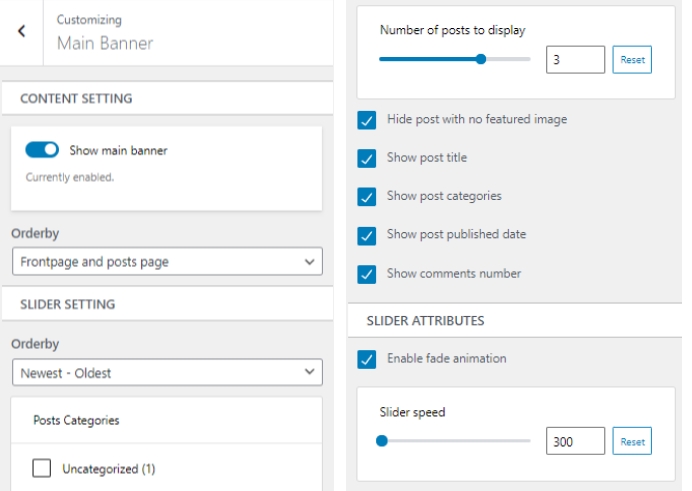Viewport: 692px width, 491px height.
Task: Open the Frontpage and posts page dropdown
Action: tap(167, 262)
